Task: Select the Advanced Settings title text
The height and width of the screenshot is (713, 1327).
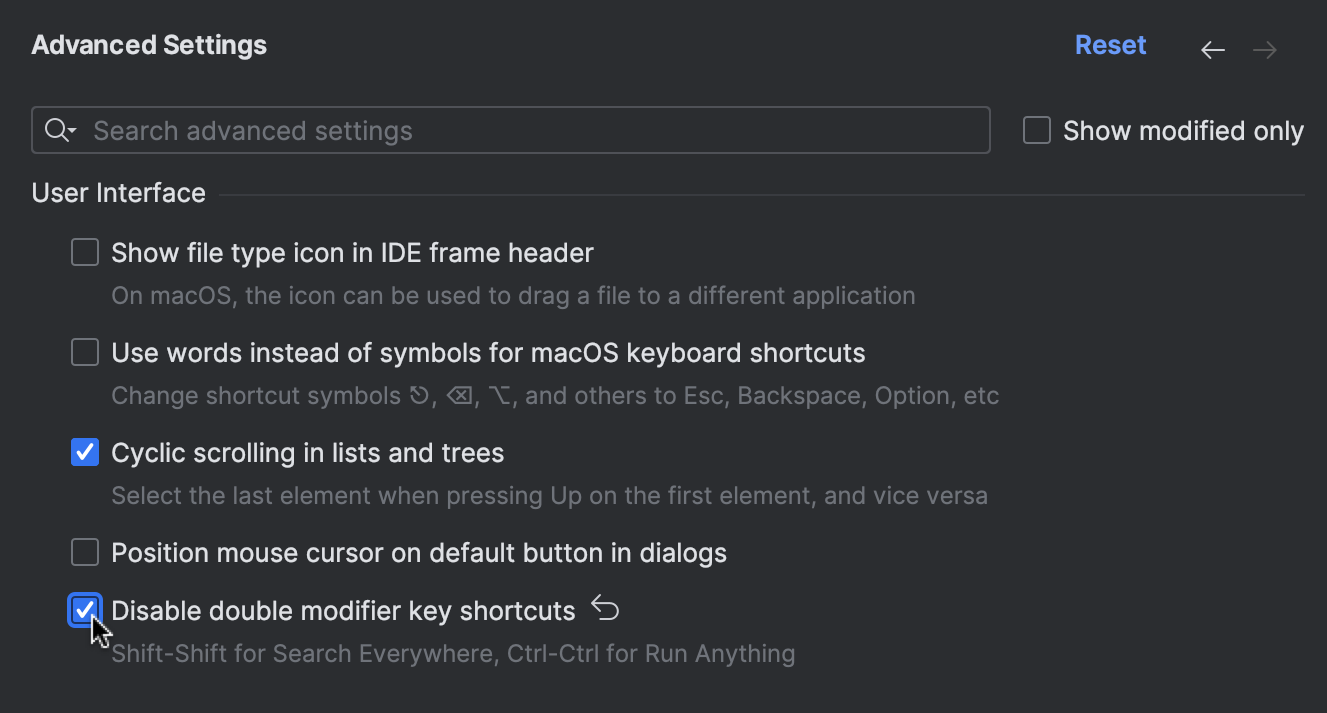Action: 148,44
